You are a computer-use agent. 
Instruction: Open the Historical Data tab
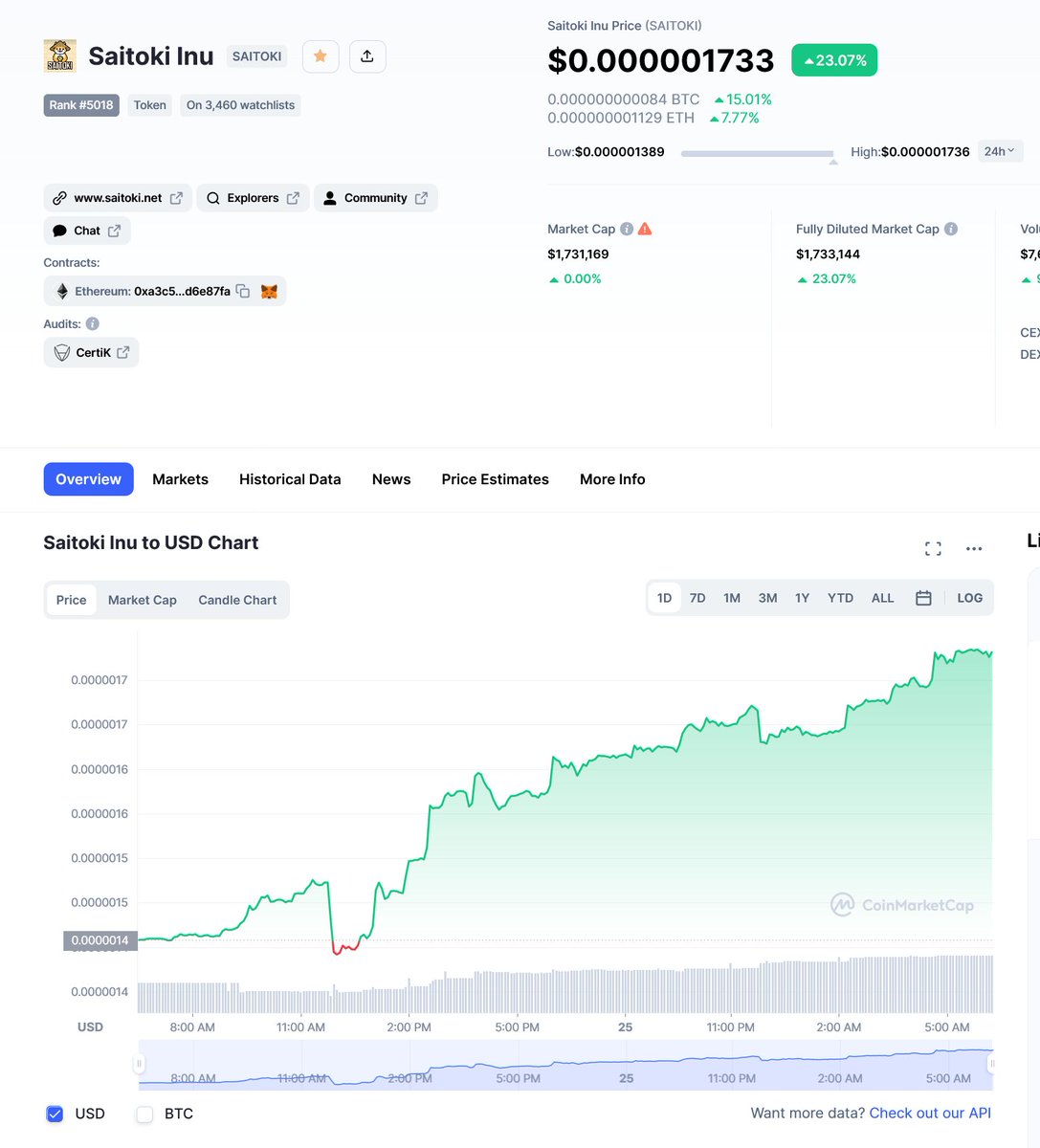[x=290, y=479]
